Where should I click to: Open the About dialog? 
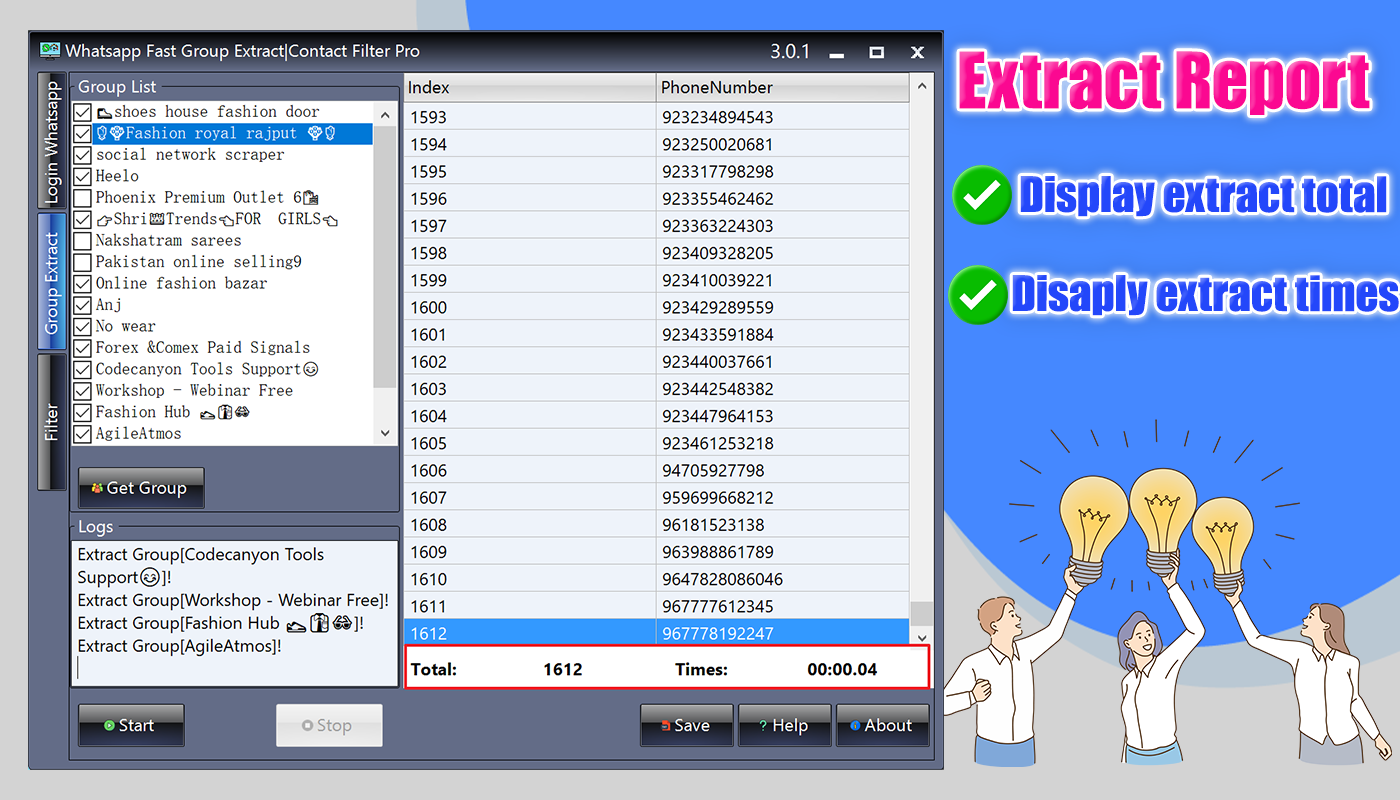point(883,725)
